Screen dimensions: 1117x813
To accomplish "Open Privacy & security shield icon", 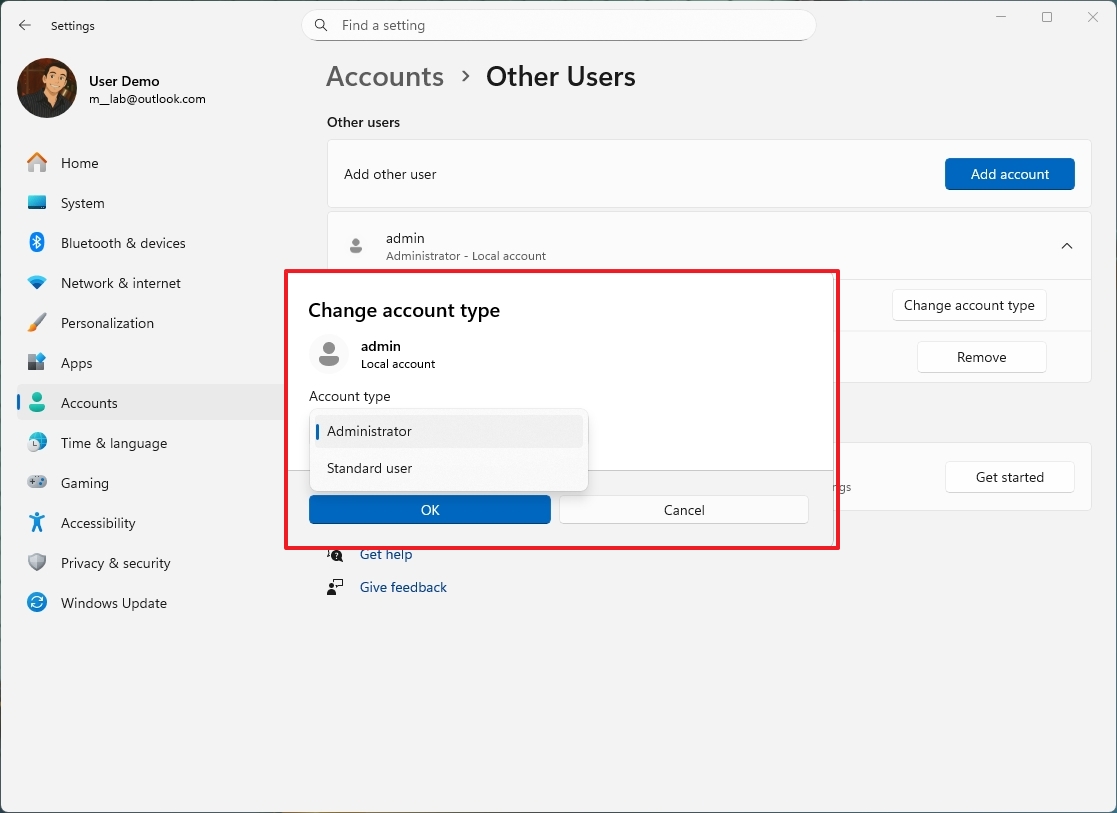I will (36, 563).
